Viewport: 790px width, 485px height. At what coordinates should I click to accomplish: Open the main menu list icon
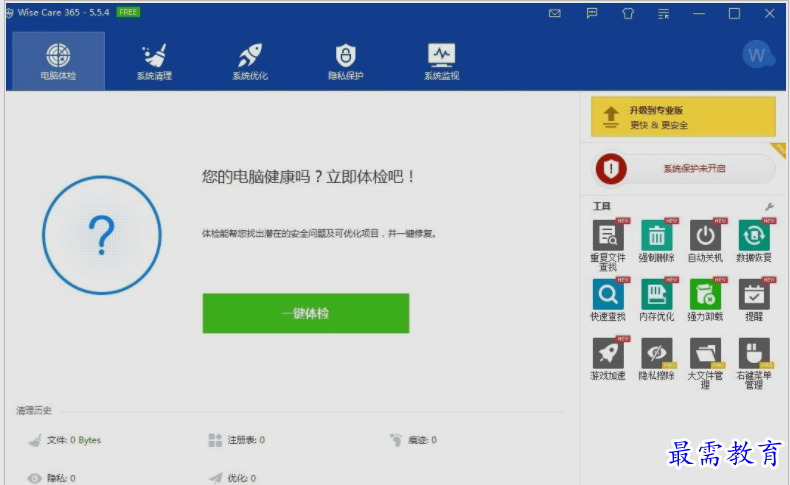(x=664, y=14)
